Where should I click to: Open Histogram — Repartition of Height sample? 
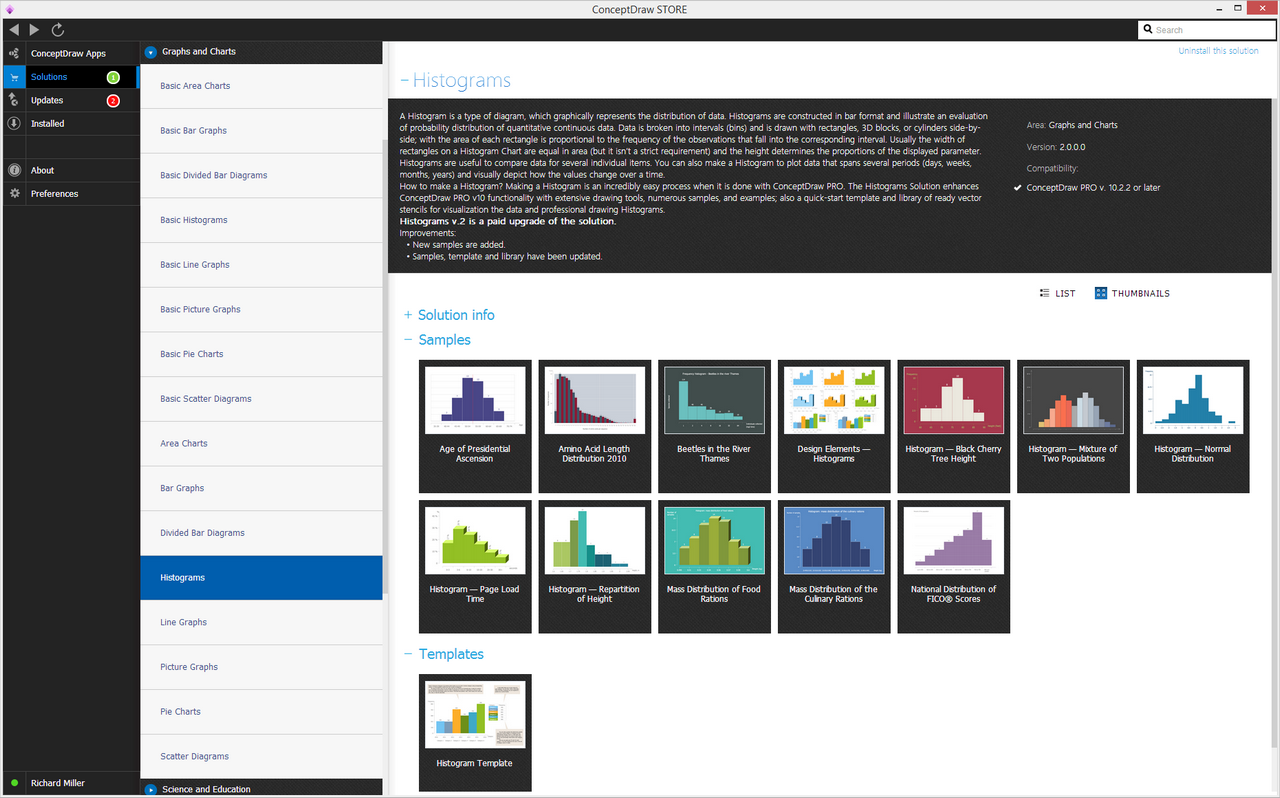point(594,567)
